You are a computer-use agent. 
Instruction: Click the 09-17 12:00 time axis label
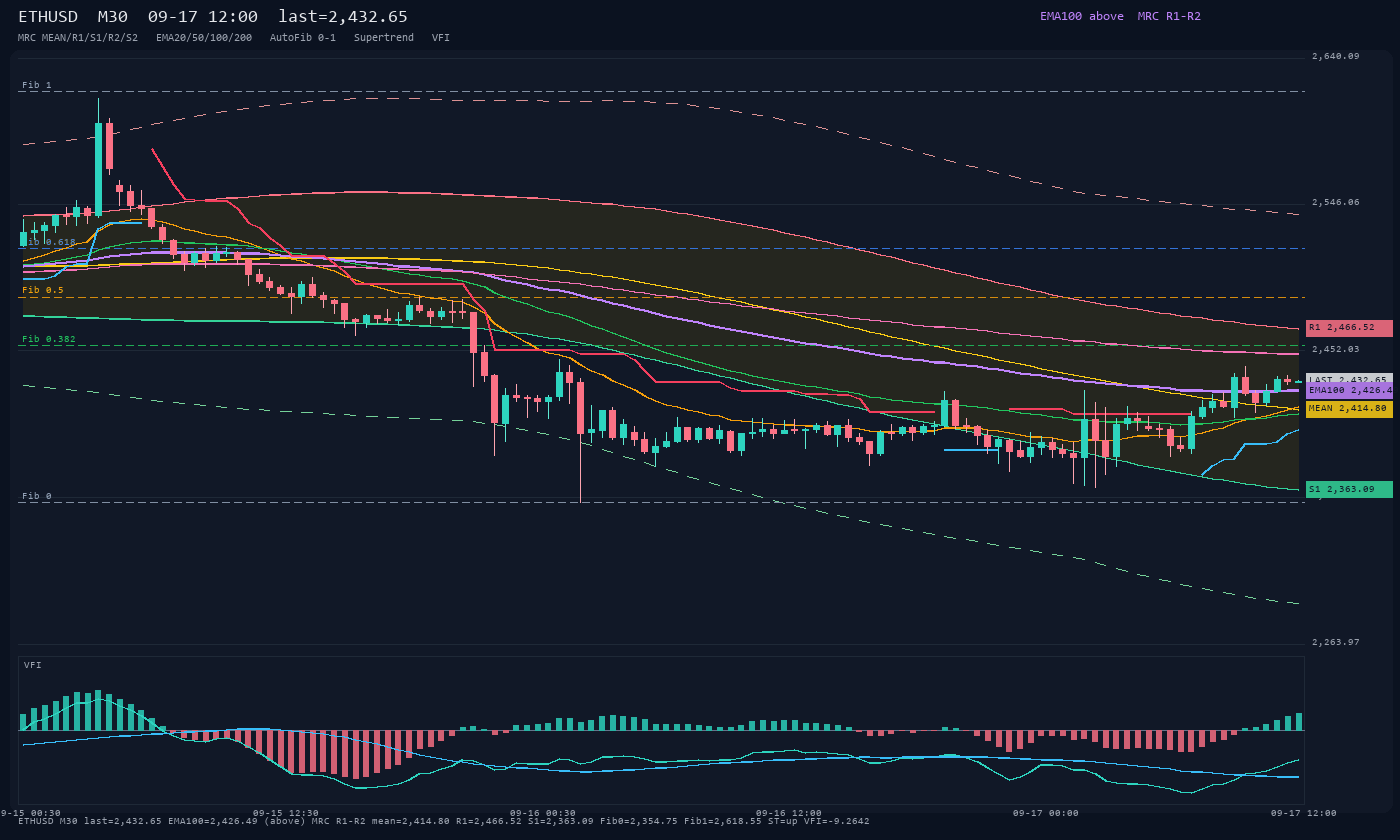pyautogui.click(x=1304, y=813)
